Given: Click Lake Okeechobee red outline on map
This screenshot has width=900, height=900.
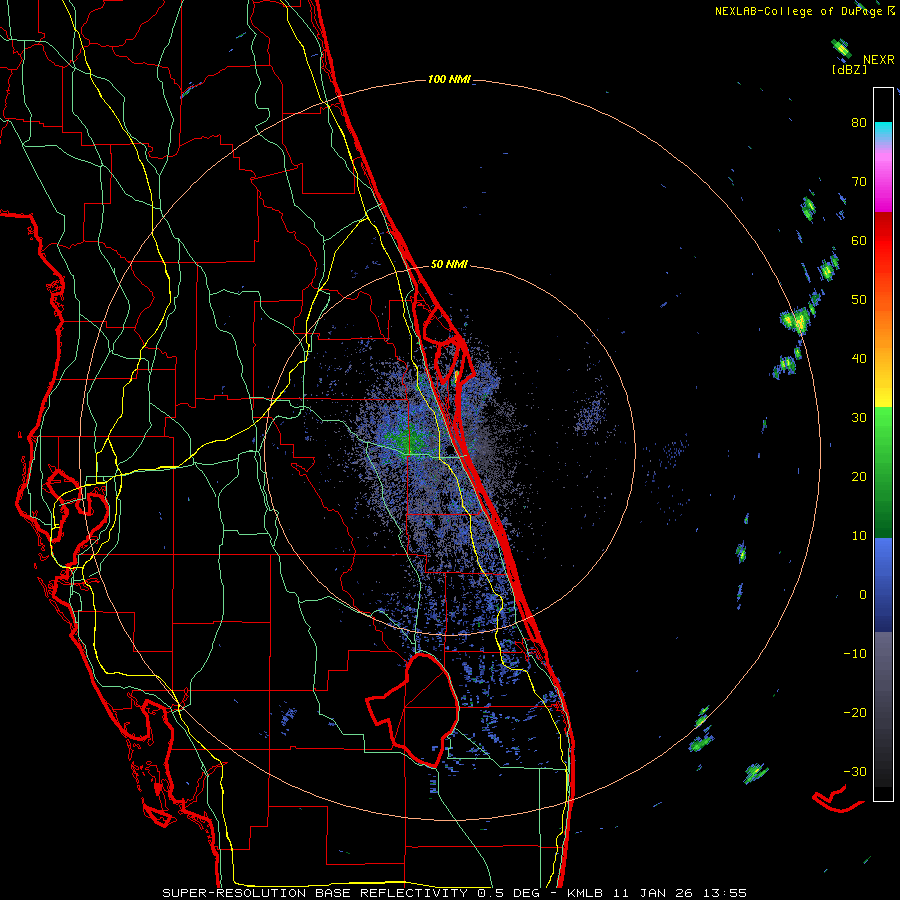Looking at the screenshot, I should 412,709.
